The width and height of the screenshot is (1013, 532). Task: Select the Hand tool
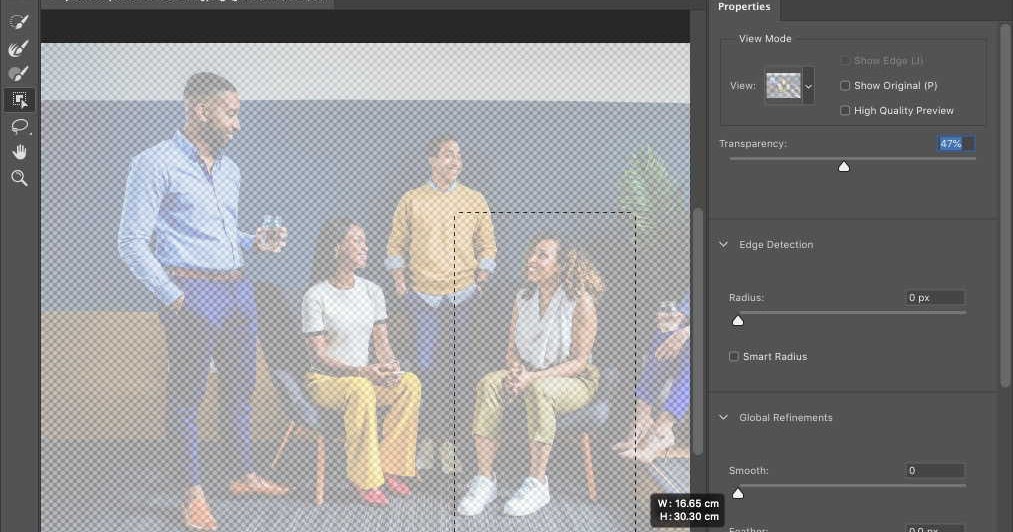[x=19, y=152]
